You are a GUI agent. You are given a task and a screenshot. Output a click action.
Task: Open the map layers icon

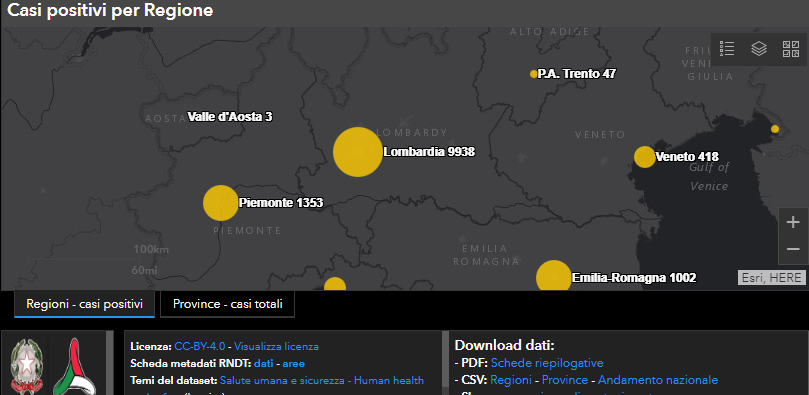click(x=759, y=49)
